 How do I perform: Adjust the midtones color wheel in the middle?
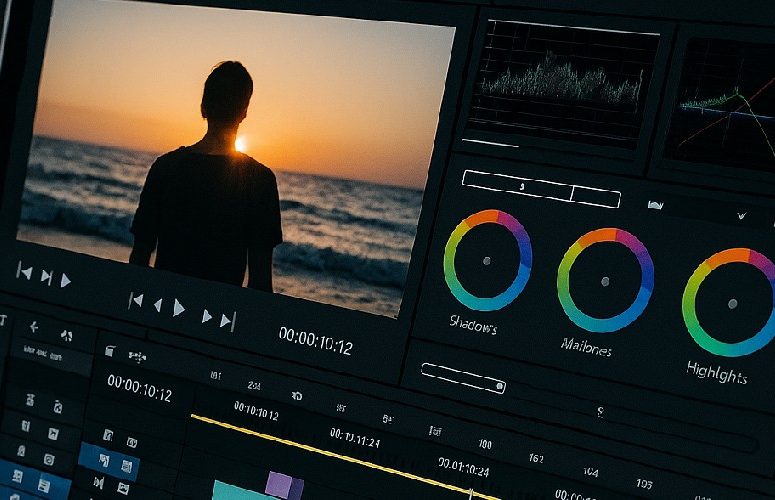pyautogui.click(x=605, y=281)
